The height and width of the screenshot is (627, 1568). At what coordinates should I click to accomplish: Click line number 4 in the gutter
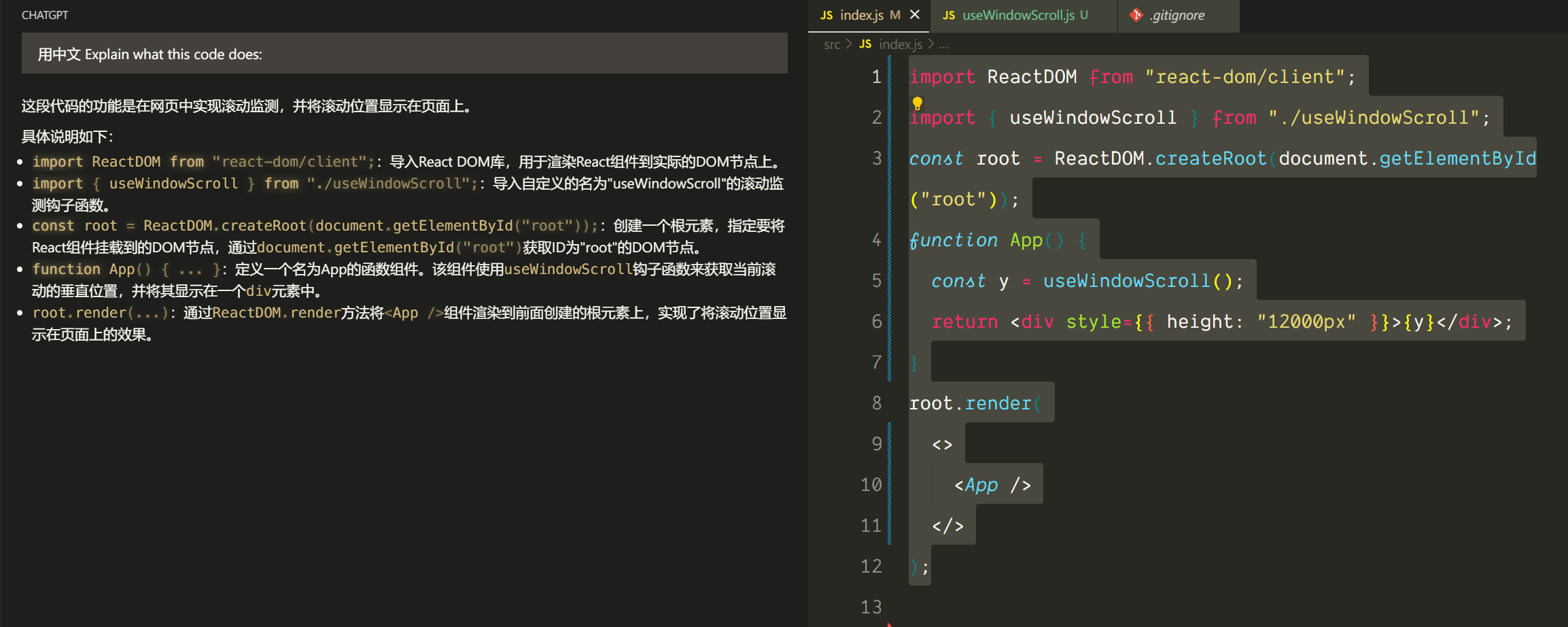coord(876,240)
